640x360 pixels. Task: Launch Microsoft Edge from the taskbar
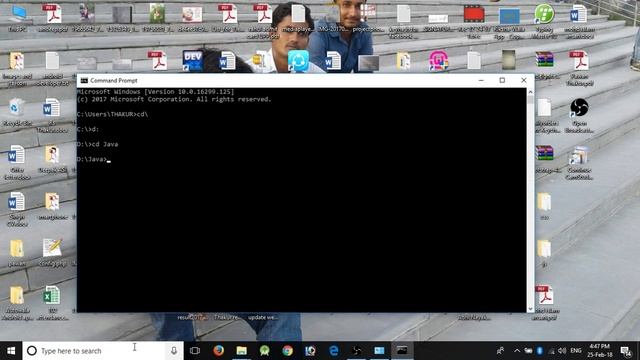click(333, 351)
